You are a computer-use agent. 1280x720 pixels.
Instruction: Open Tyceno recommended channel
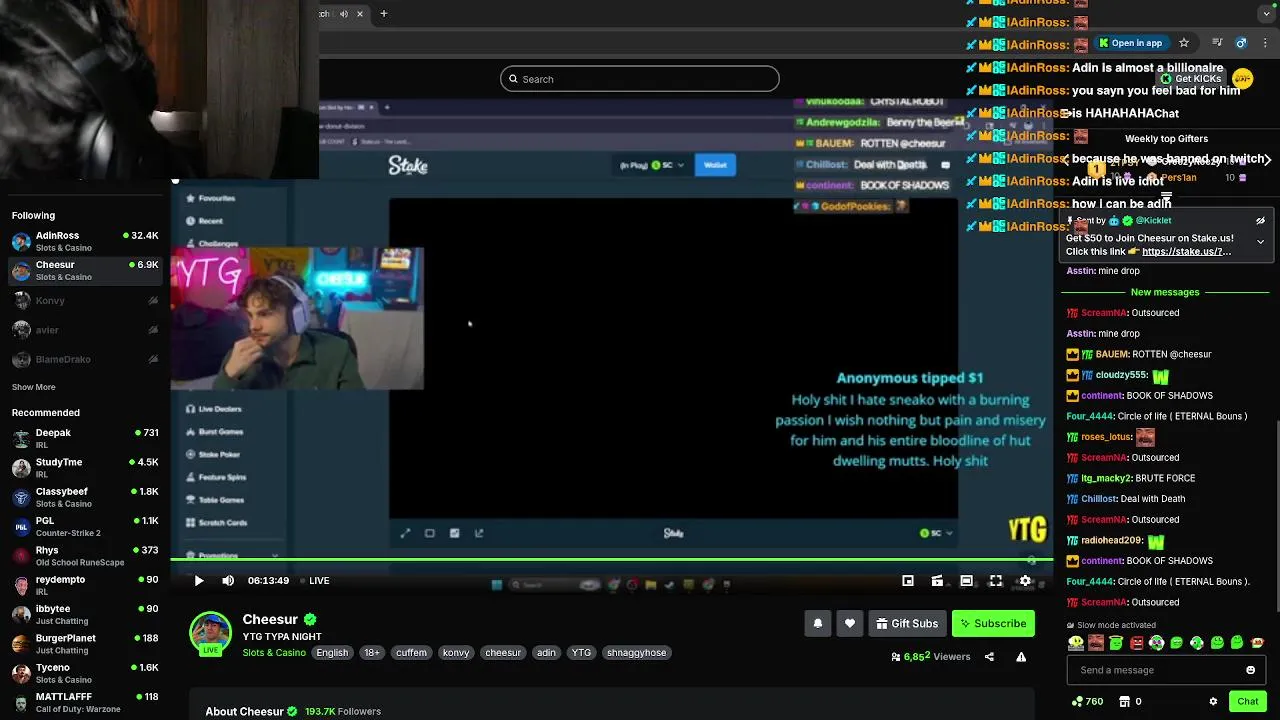85,673
